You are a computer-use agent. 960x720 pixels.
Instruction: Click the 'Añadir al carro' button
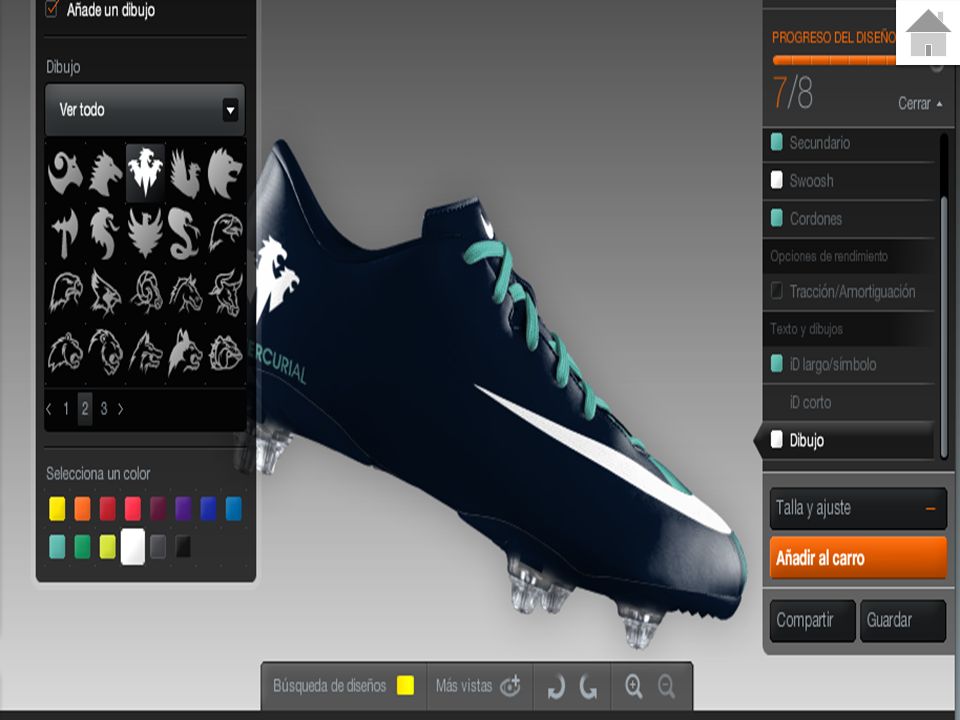858,558
